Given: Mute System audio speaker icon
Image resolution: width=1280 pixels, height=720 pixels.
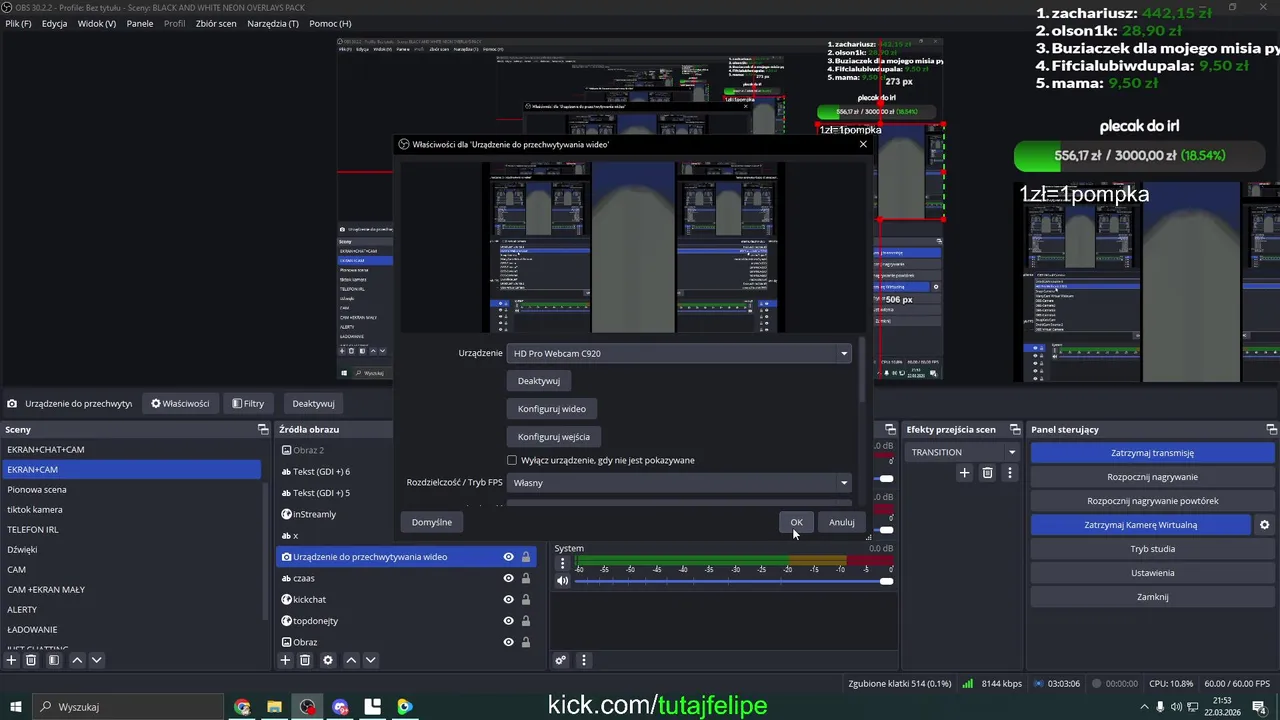Looking at the screenshot, I should [562, 581].
